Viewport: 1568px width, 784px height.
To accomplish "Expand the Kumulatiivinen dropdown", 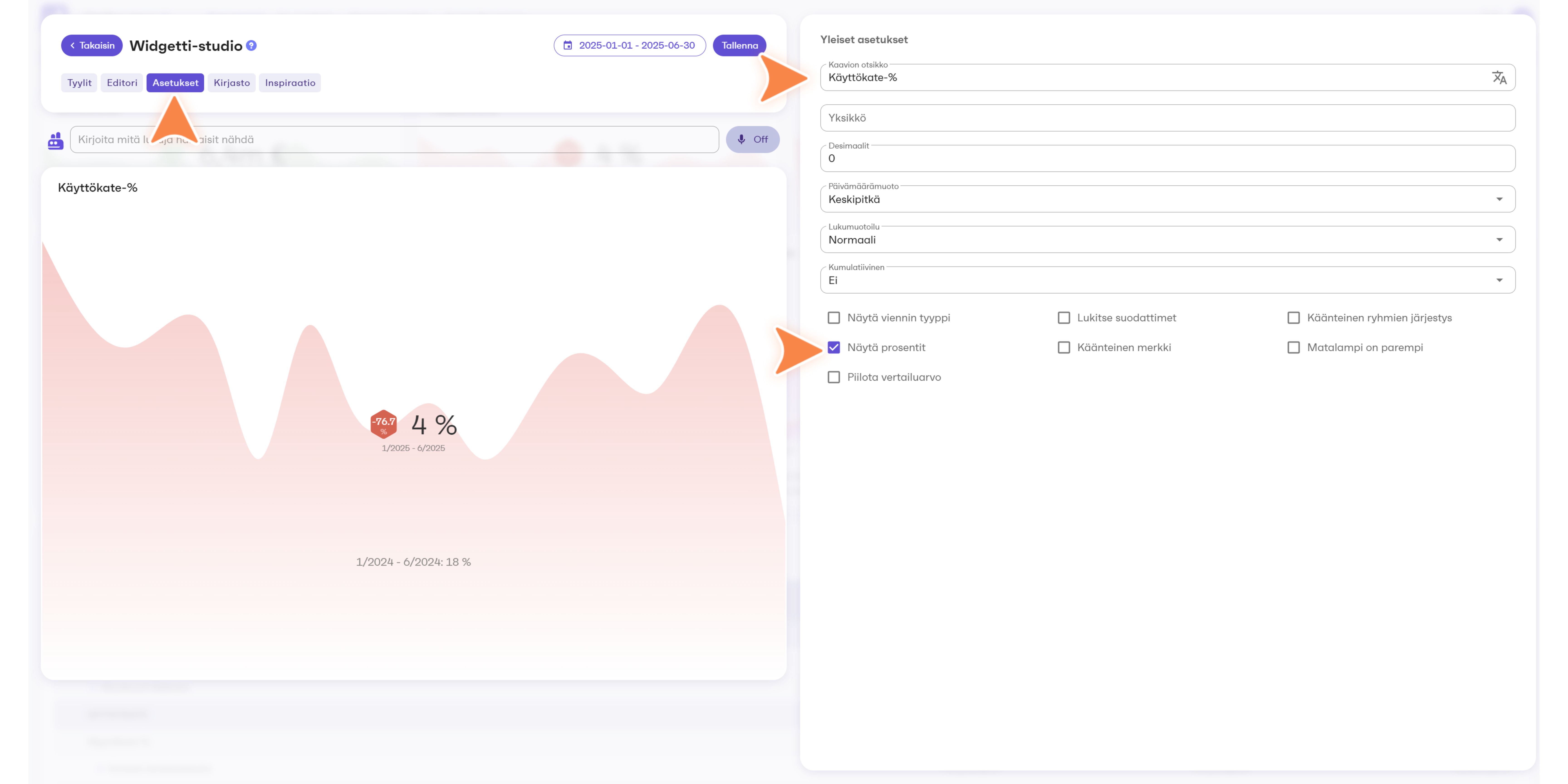I will pyautogui.click(x=1167, y=280).
